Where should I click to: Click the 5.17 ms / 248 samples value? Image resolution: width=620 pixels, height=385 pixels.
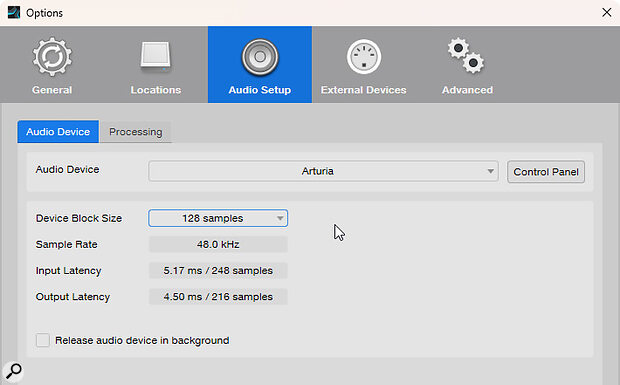[218, 270]
